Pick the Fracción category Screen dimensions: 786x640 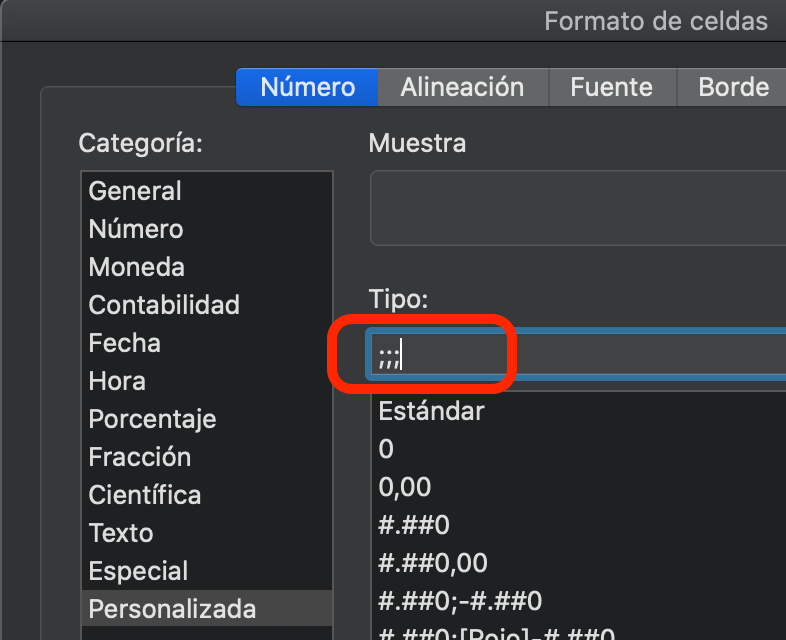pos(207,458)
